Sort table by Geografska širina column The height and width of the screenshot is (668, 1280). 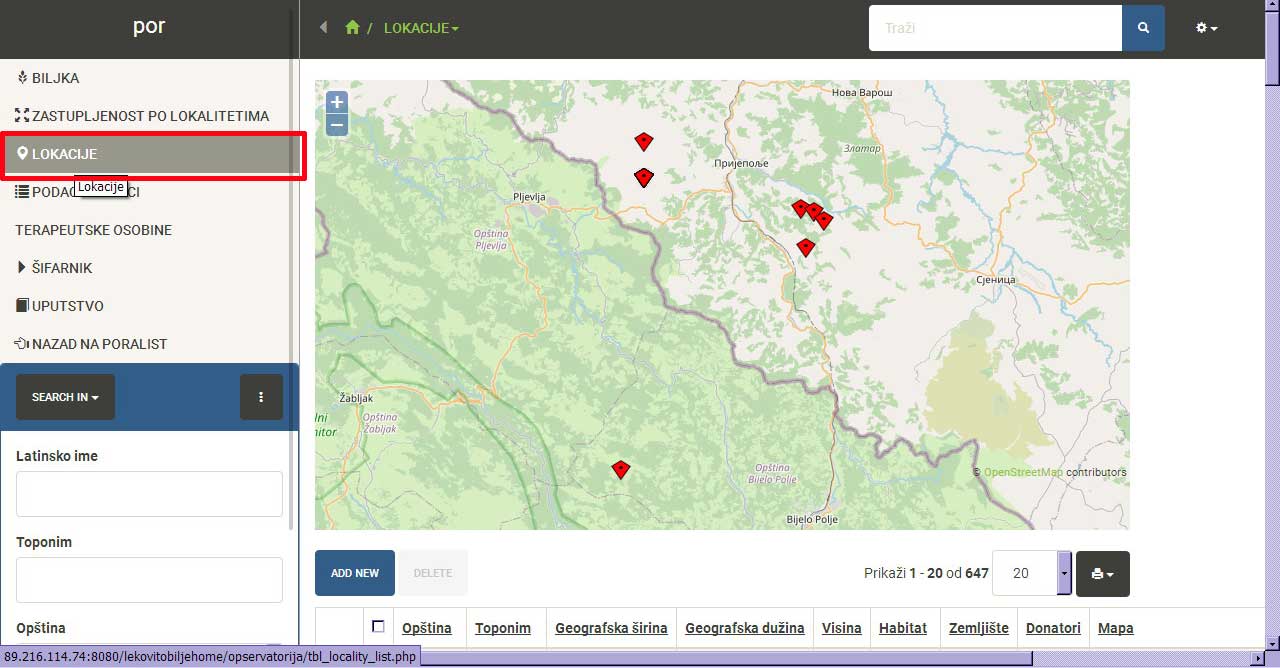(611, 628)
